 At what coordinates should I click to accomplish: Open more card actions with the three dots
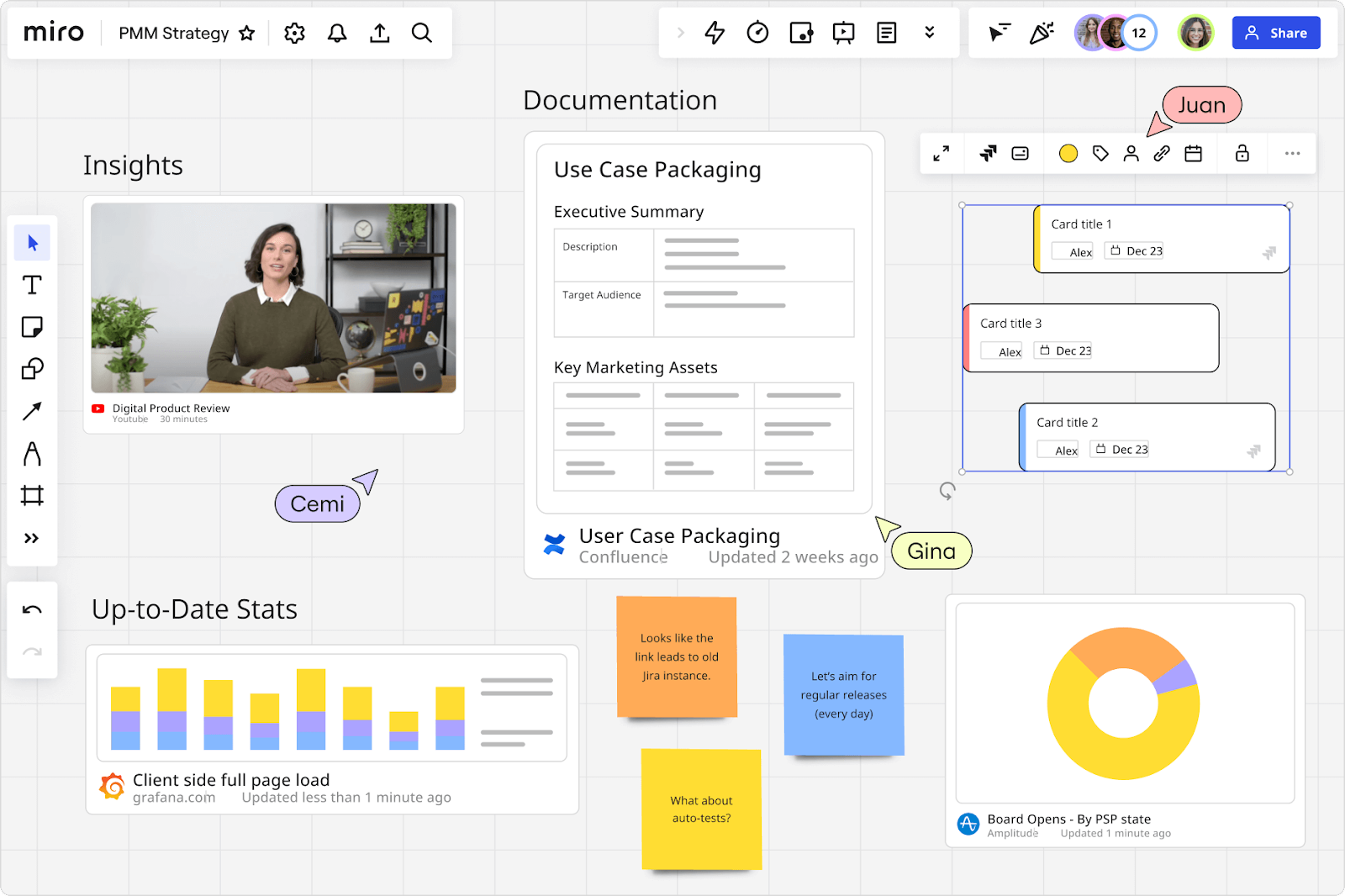(1292, 154)
